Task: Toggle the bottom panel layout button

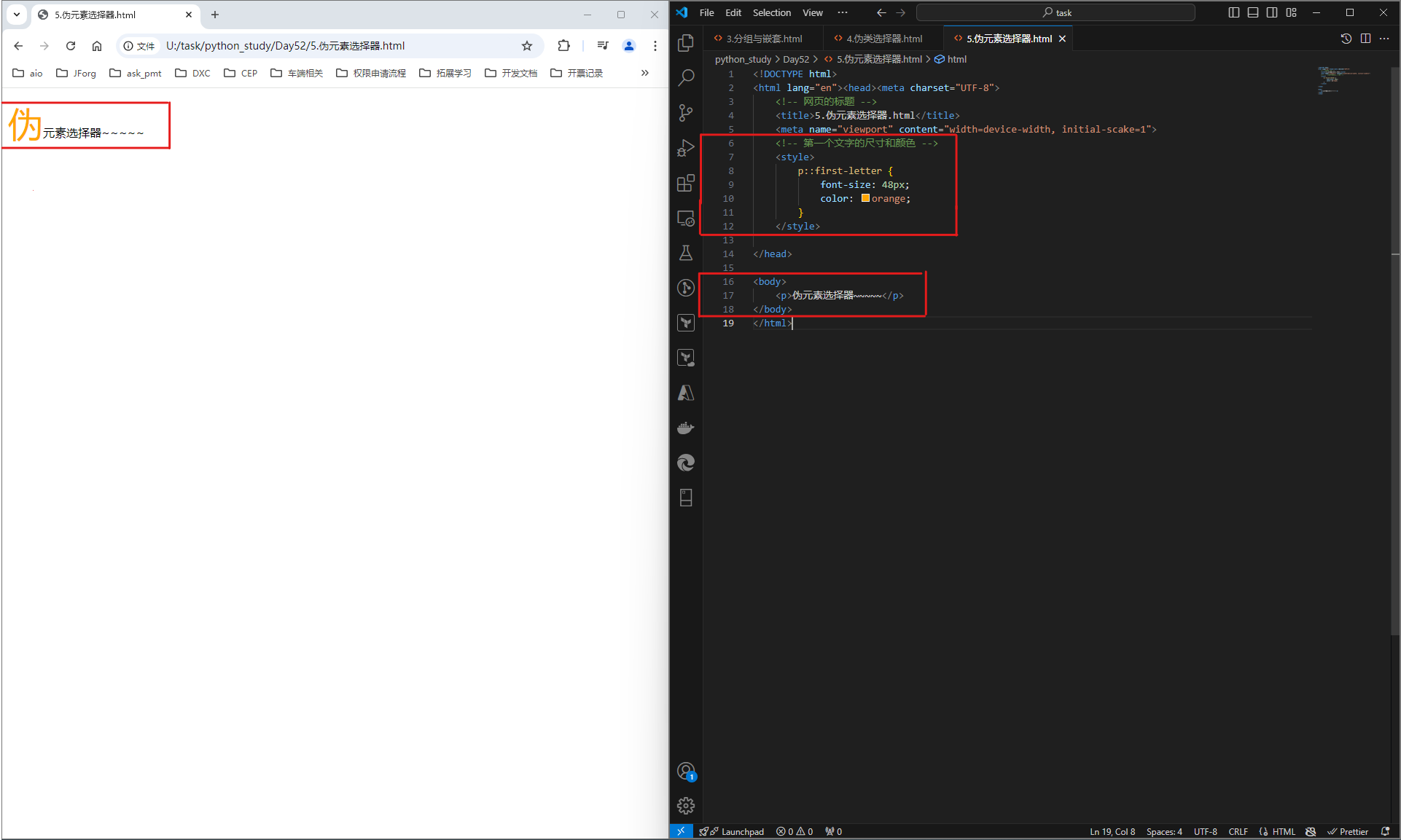Action: (1252, 12)
